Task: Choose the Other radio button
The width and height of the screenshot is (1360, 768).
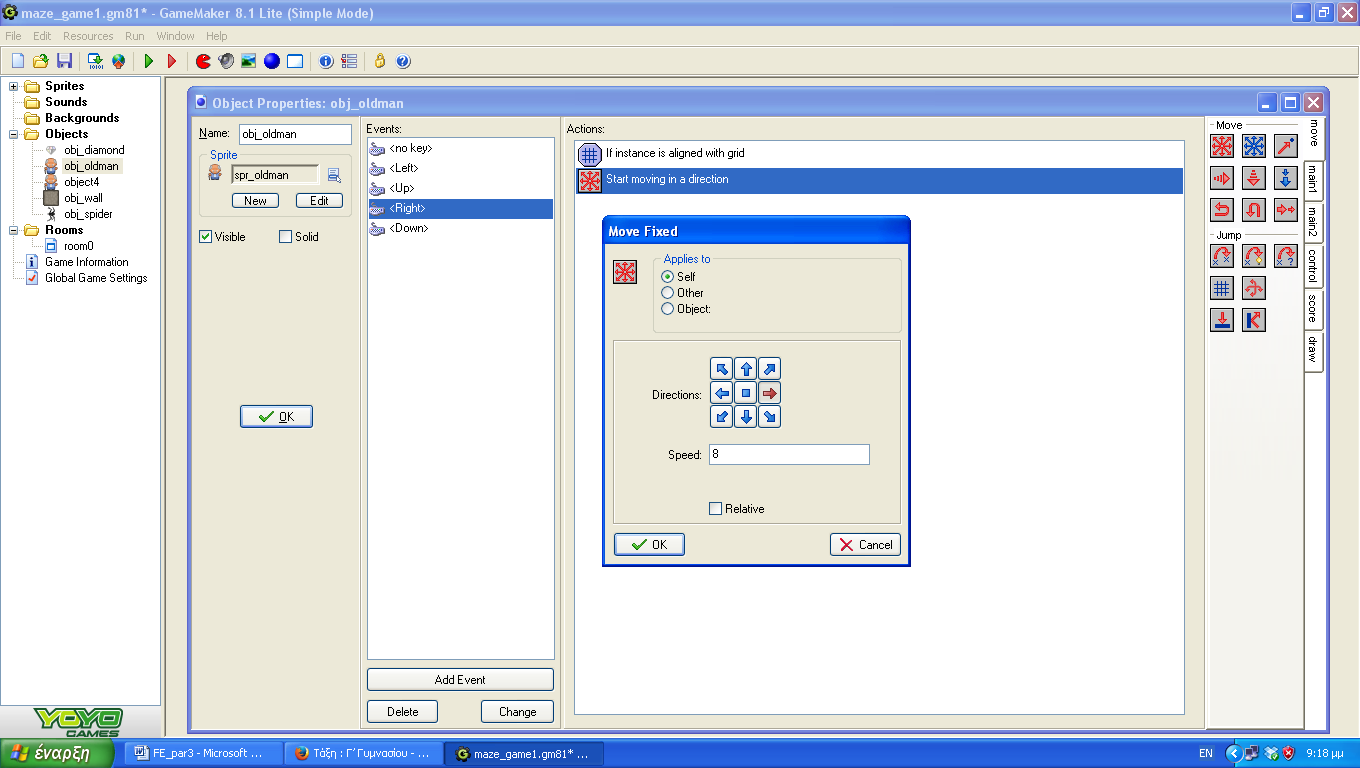Action: click(x=668, y=293)
